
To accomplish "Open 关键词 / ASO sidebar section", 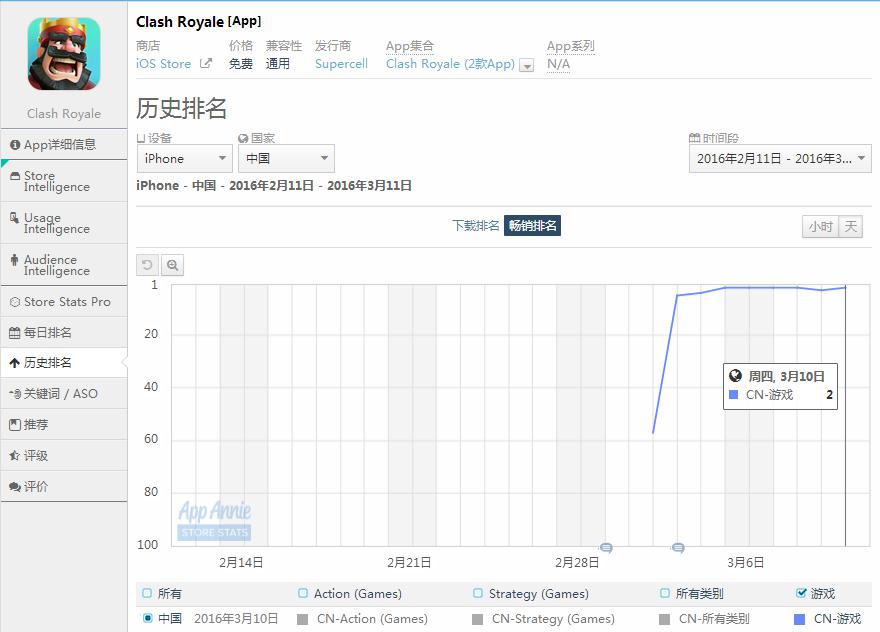I will point(64,393).
